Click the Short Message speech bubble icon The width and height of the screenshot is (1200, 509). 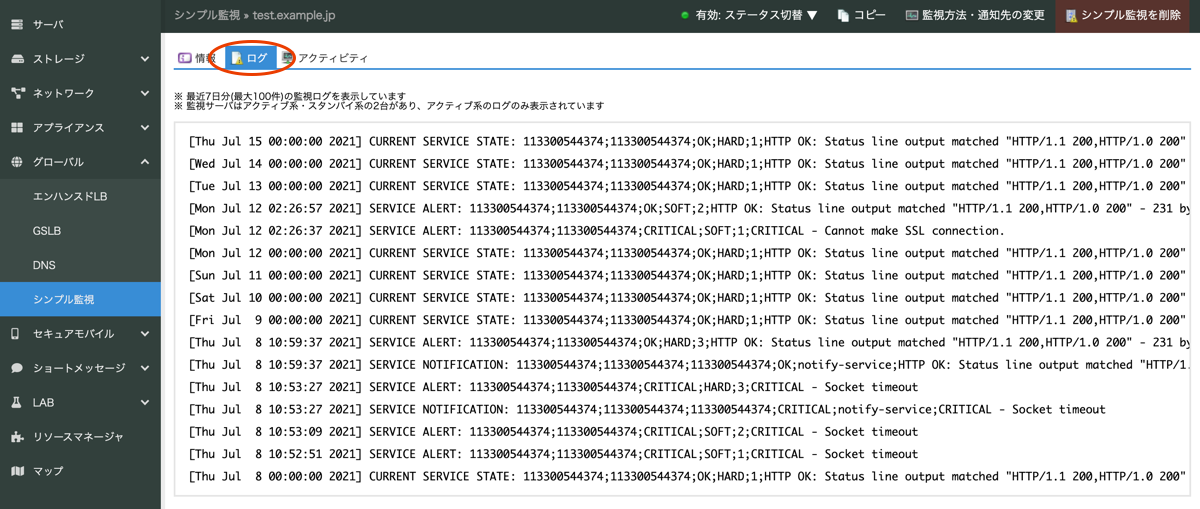pyautogui.click(x=17, y=368)
